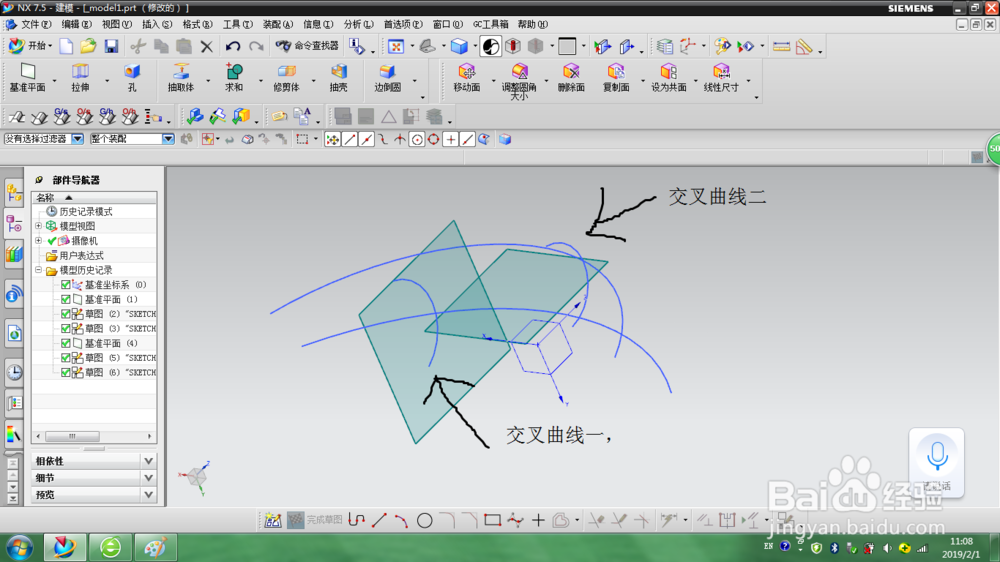Click the 开始 start button
Viewport: 1000px width, 562px height.
[29, 46]
